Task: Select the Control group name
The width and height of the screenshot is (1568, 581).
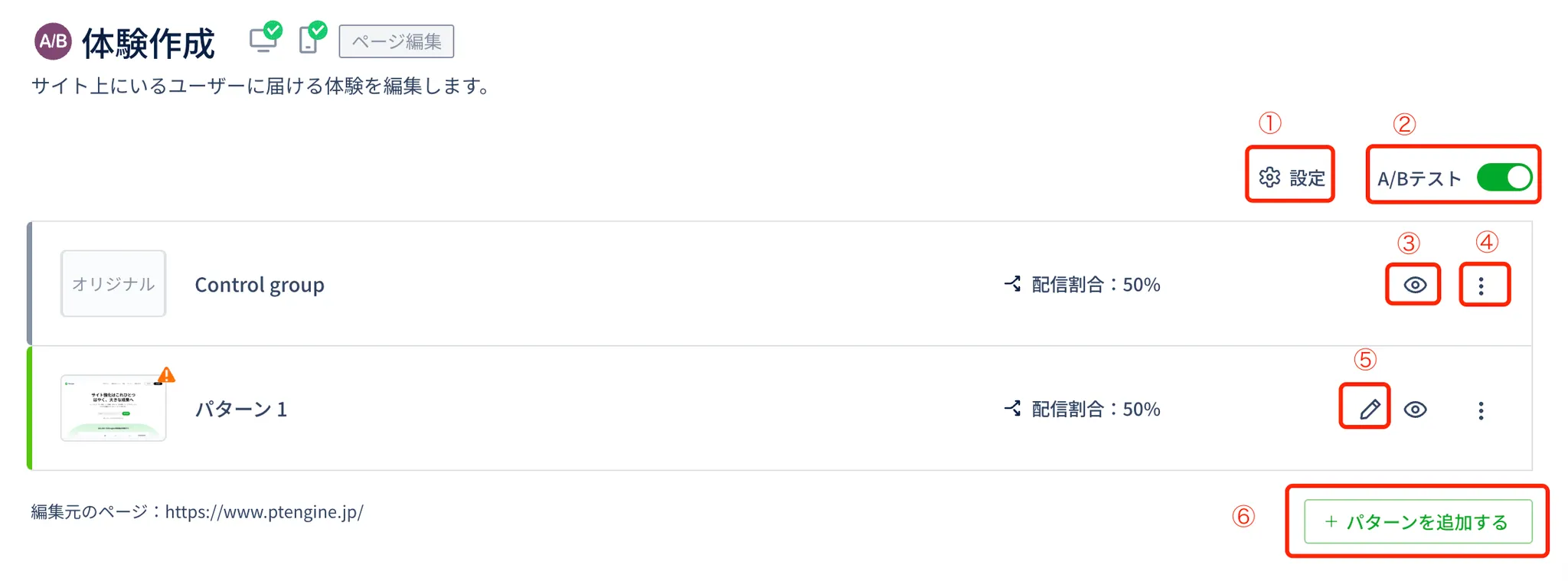Action: pyautogui.click(x=260, y=285)
